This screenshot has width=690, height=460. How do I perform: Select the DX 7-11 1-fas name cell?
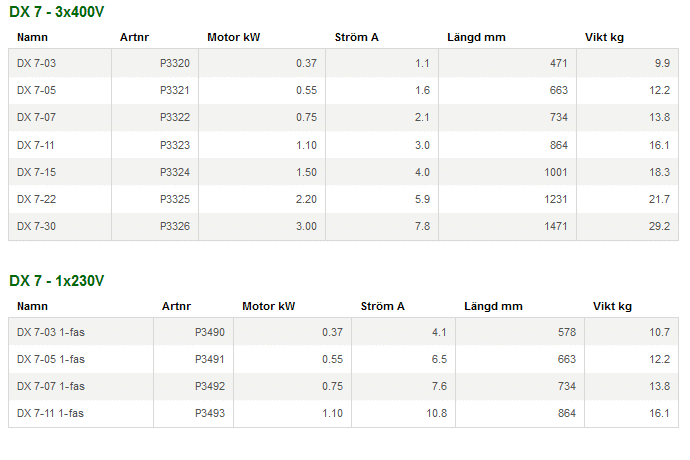(x=51, y=413)
